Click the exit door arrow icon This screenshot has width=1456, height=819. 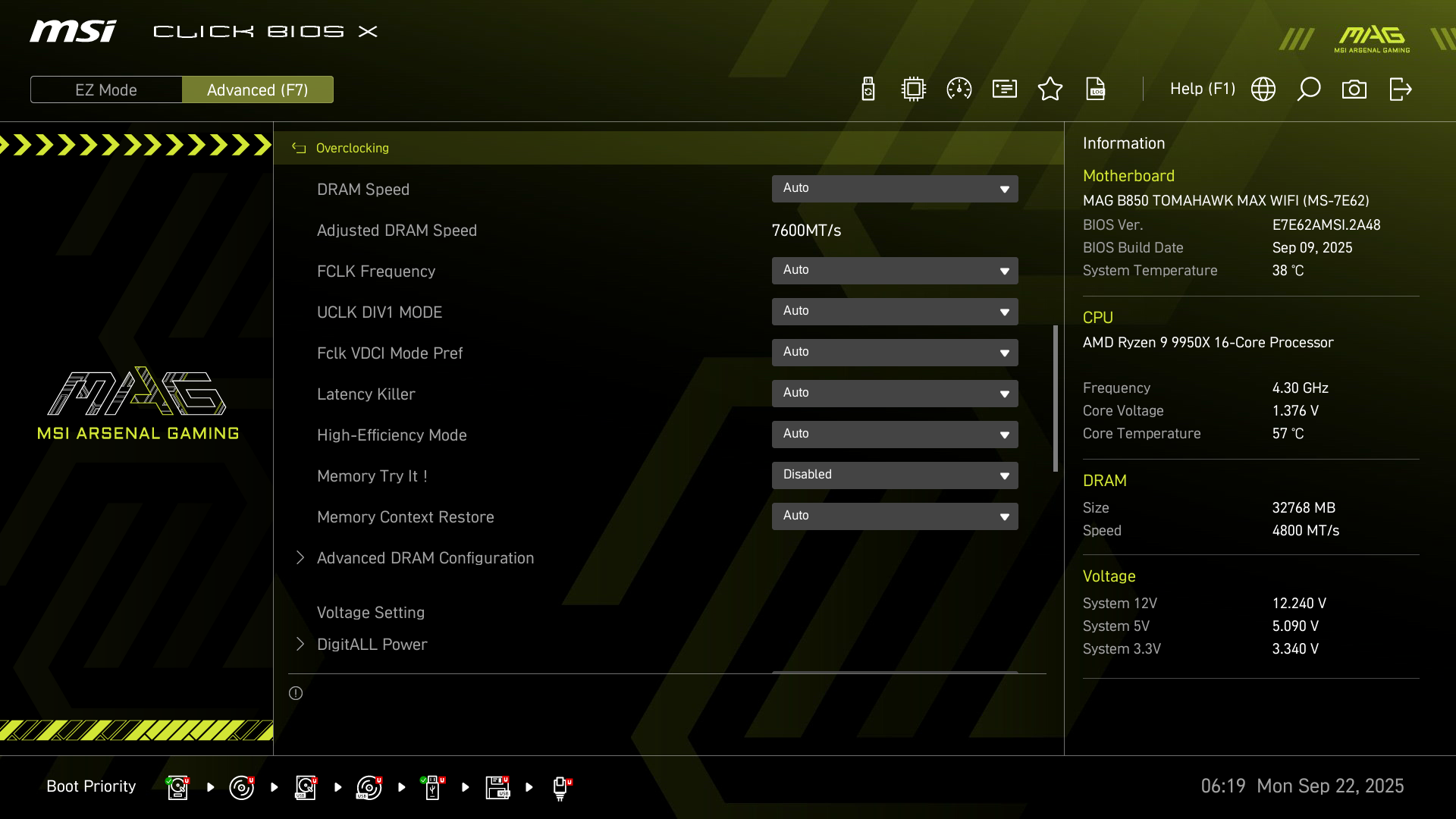pos(1400,89)
